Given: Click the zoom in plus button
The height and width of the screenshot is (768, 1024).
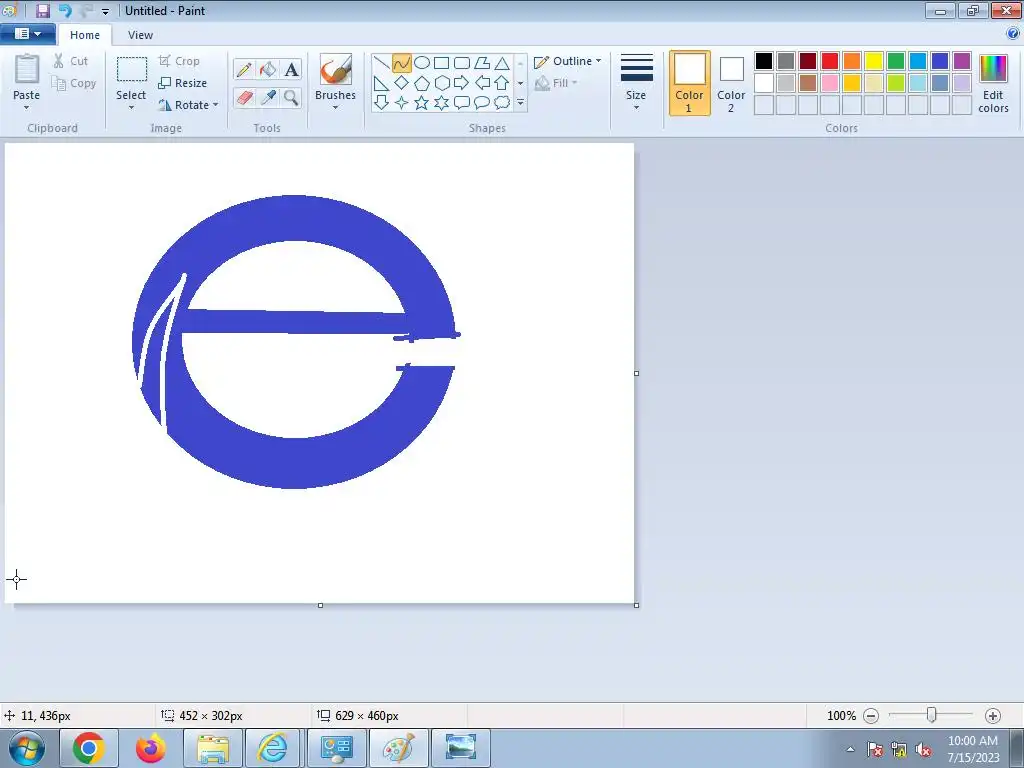Looking at the screenshot, I should pyautogui.click(x=993, y=716).
